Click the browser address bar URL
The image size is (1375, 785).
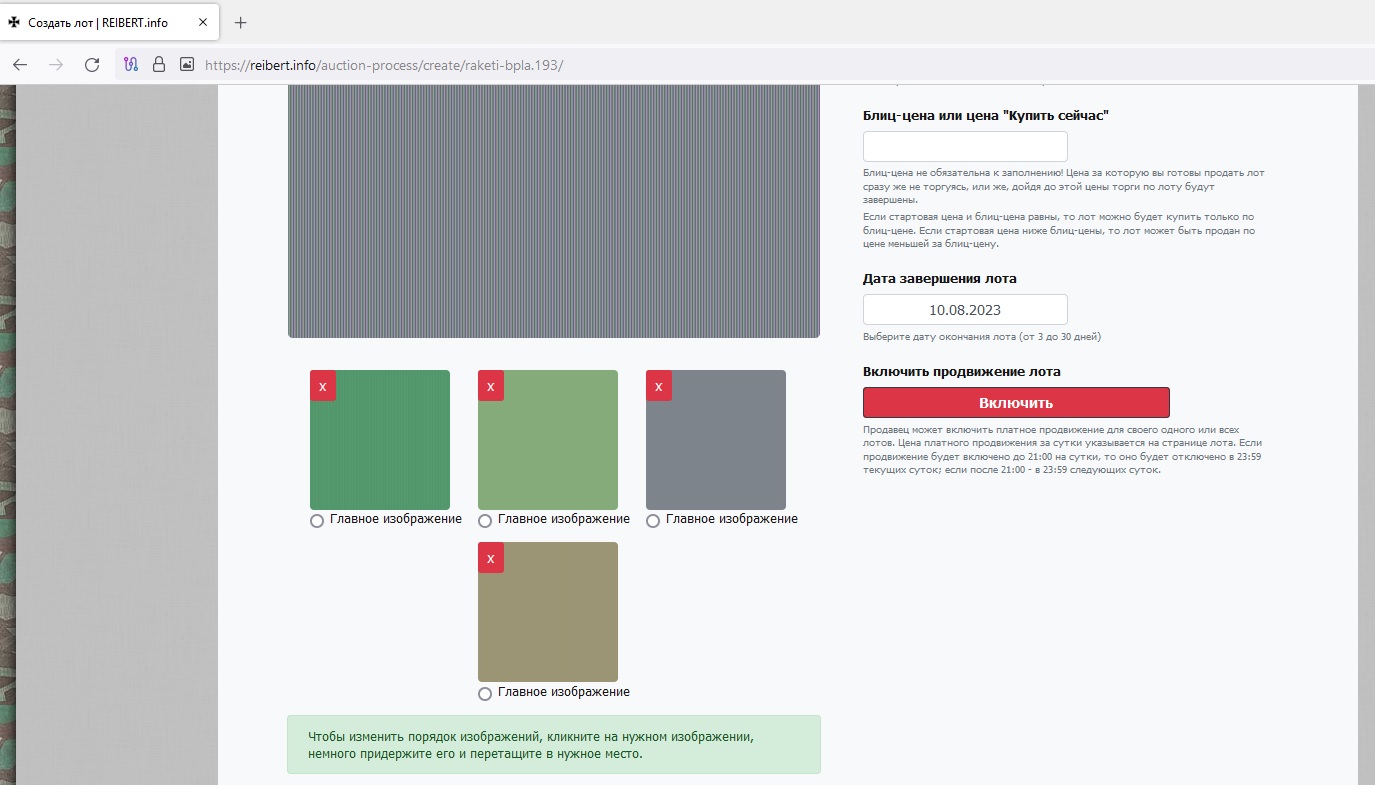pos(384,65)
